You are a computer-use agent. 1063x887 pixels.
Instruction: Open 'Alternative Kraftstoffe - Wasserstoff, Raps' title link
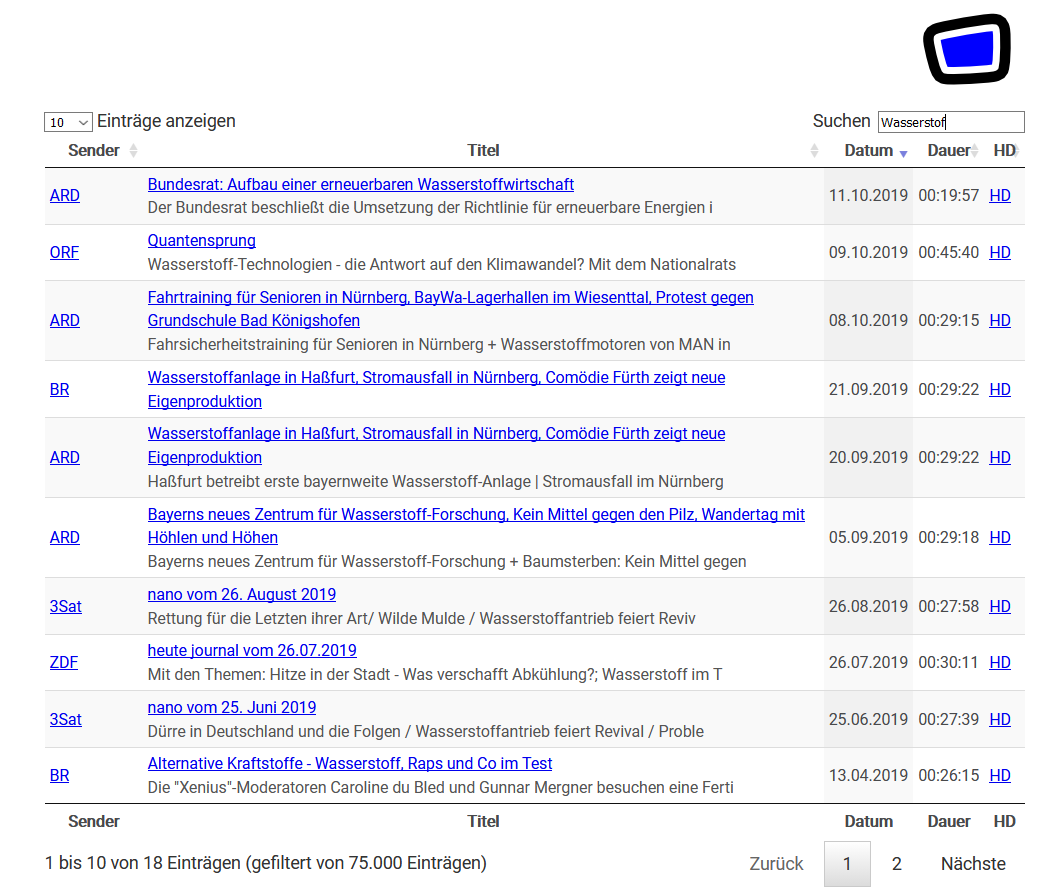click(350, 764)
